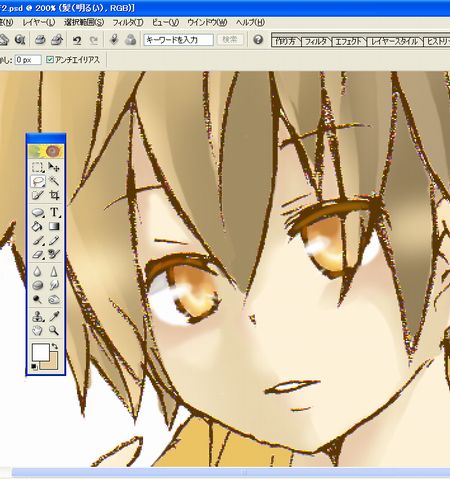Click the Step Backward undo arrow
The image size is (450, 479).
tap(77, 40)
